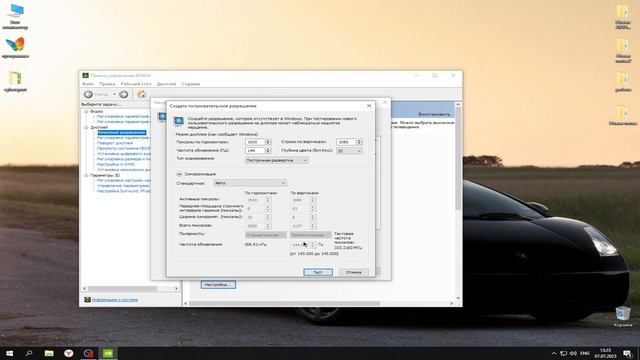Screen dimensions: 640x360
Task: Click the Отмена button
Action: pos(353,272)
